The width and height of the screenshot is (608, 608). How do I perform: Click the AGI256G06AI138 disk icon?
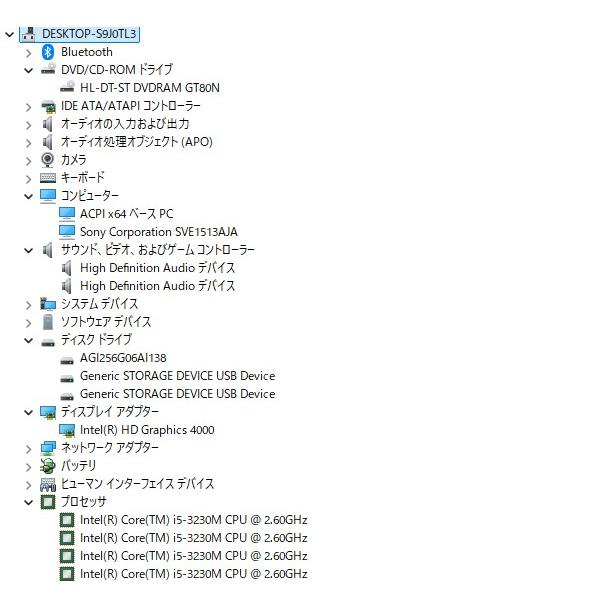(67, 361)
